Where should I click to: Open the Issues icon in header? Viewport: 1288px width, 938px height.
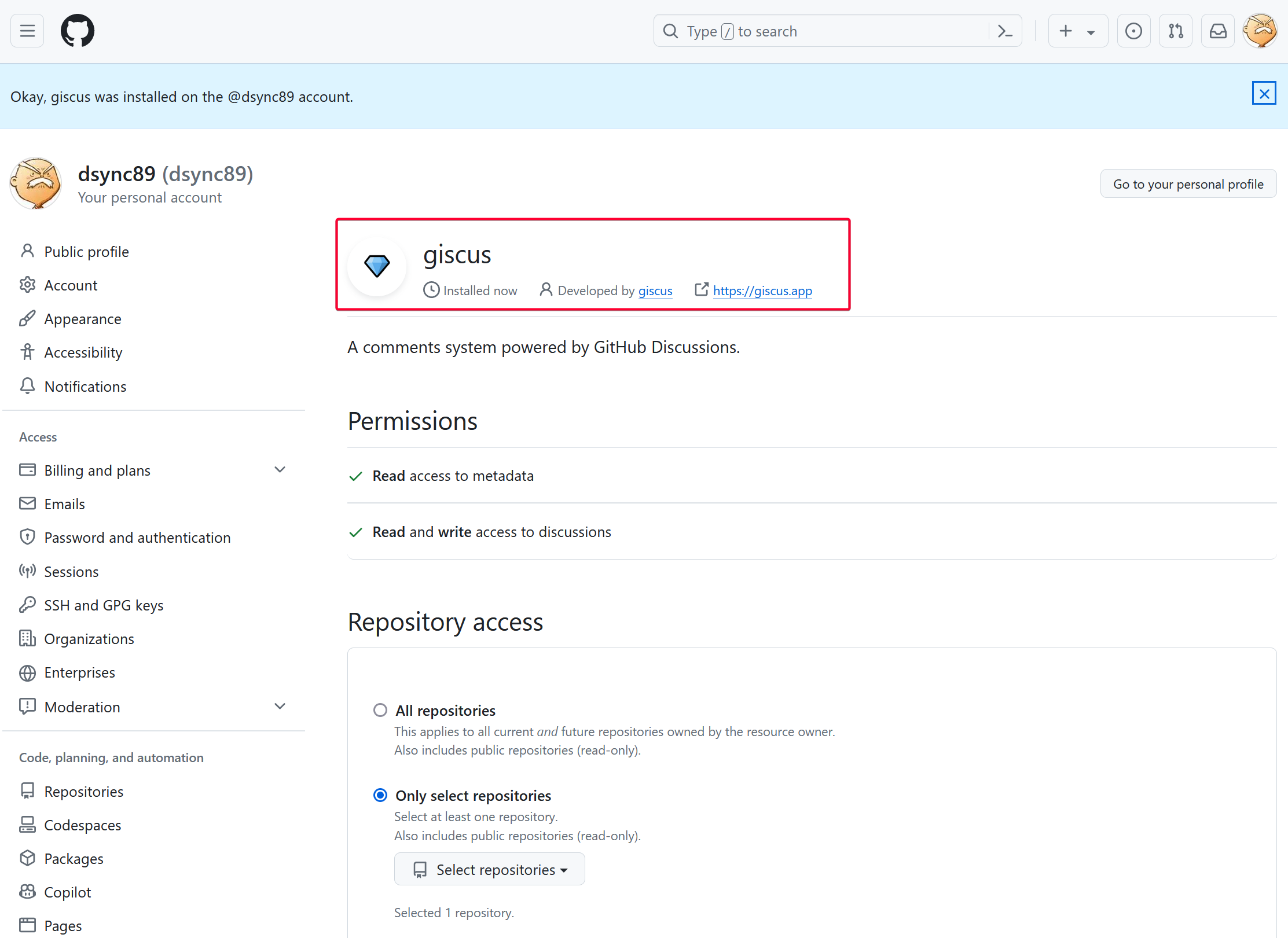click(x=1133, y=31)
